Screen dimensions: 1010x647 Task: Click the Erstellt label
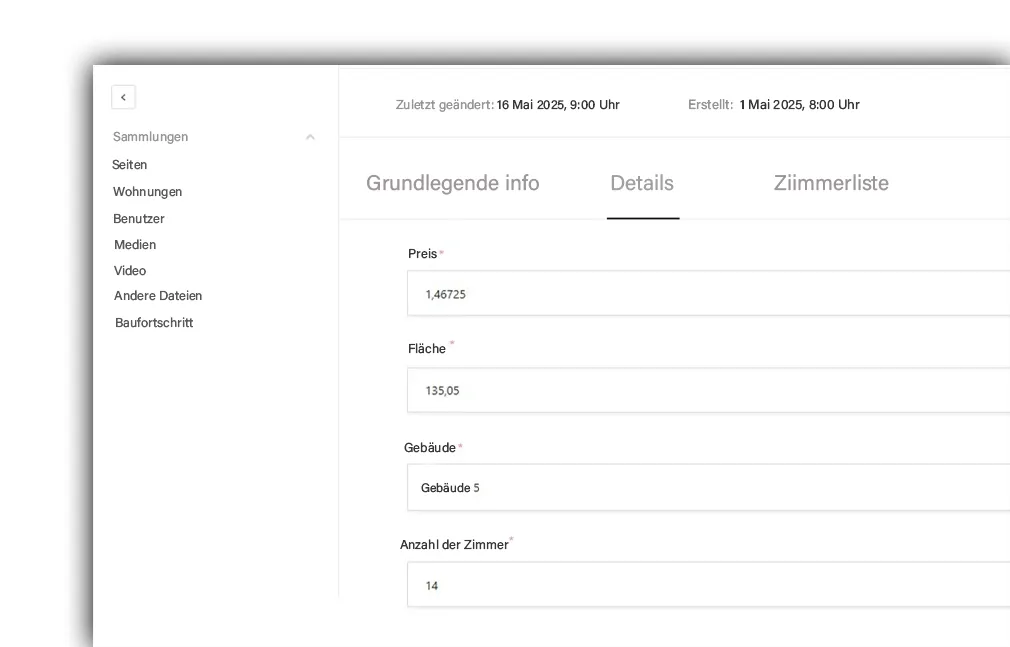point(710,104)
